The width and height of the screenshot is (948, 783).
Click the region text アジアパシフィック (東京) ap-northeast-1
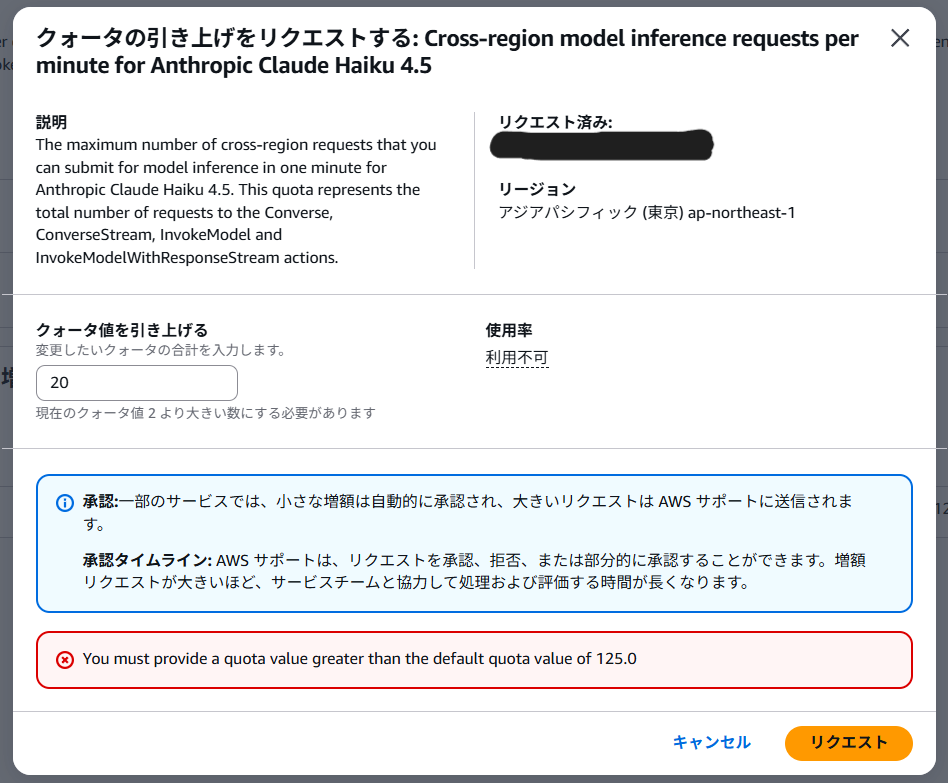pos(646,212)
